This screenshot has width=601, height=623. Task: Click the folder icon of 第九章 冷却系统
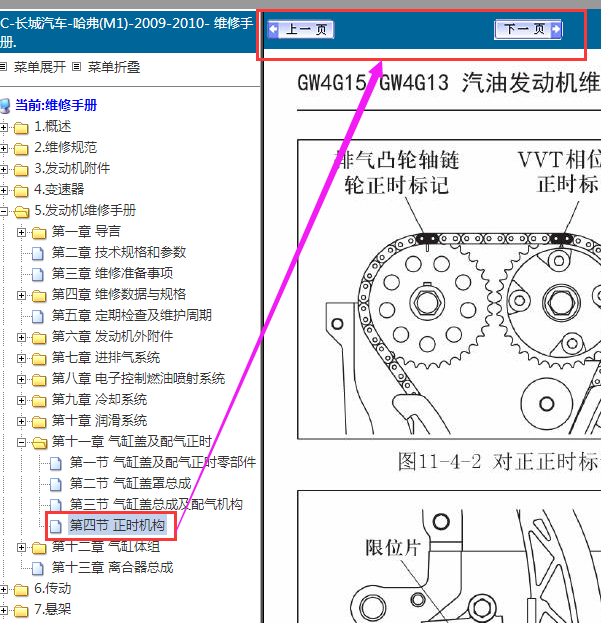tap(39, 401)
